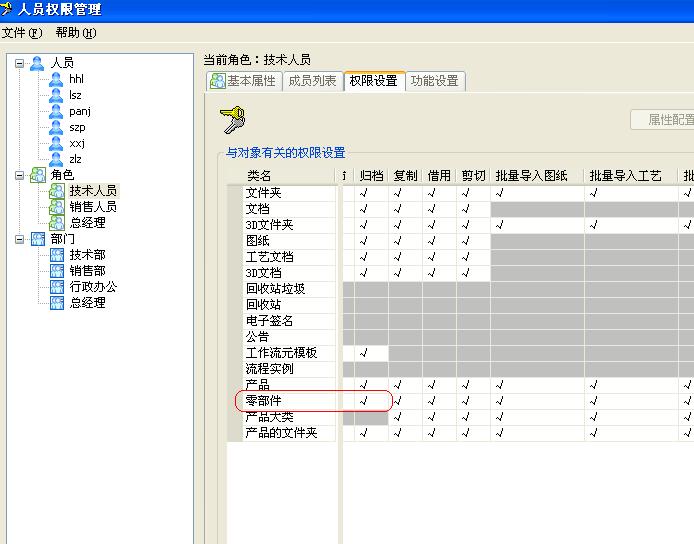Select the panj user icon
The image size is (694, 544).
tap(57, 111)
